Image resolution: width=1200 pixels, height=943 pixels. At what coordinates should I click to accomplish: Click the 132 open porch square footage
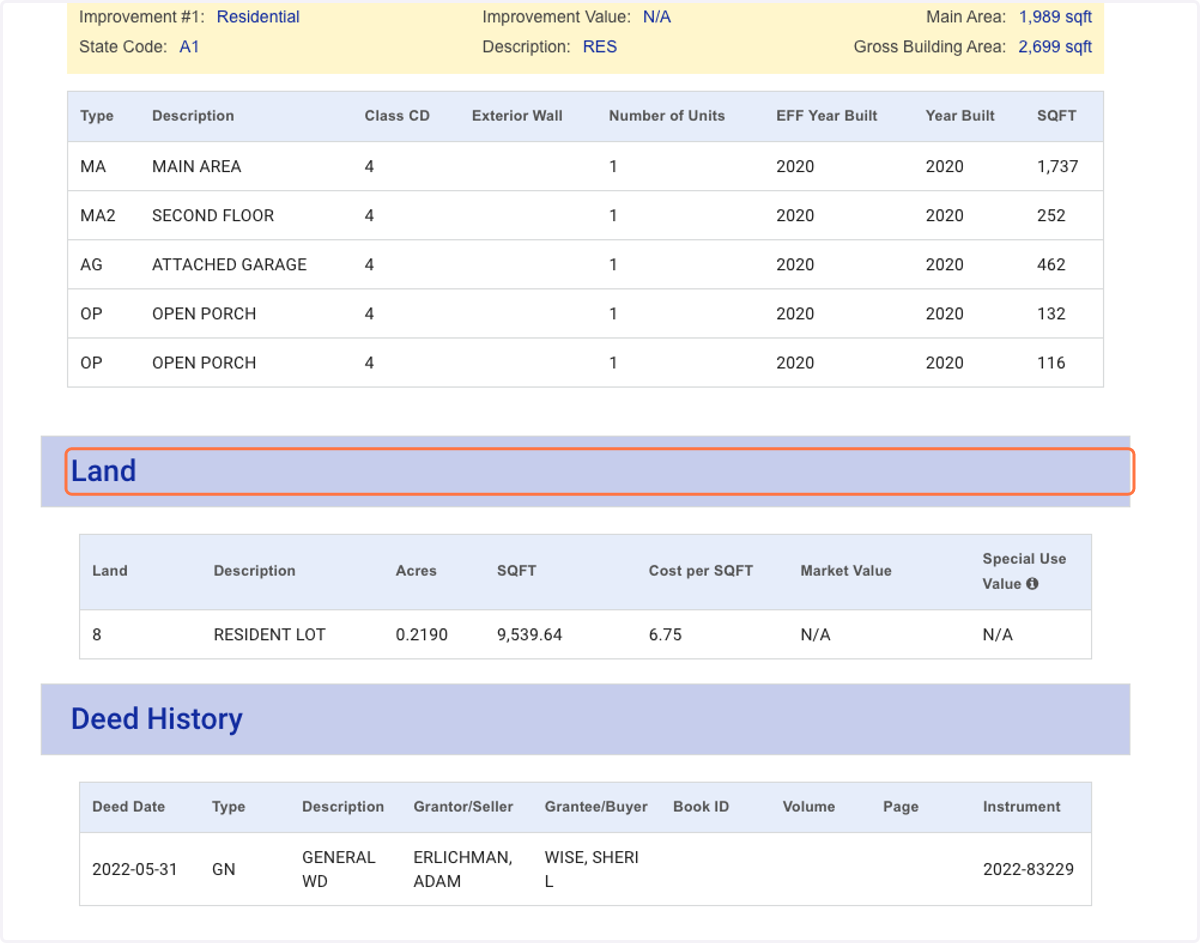(1052, 314)
